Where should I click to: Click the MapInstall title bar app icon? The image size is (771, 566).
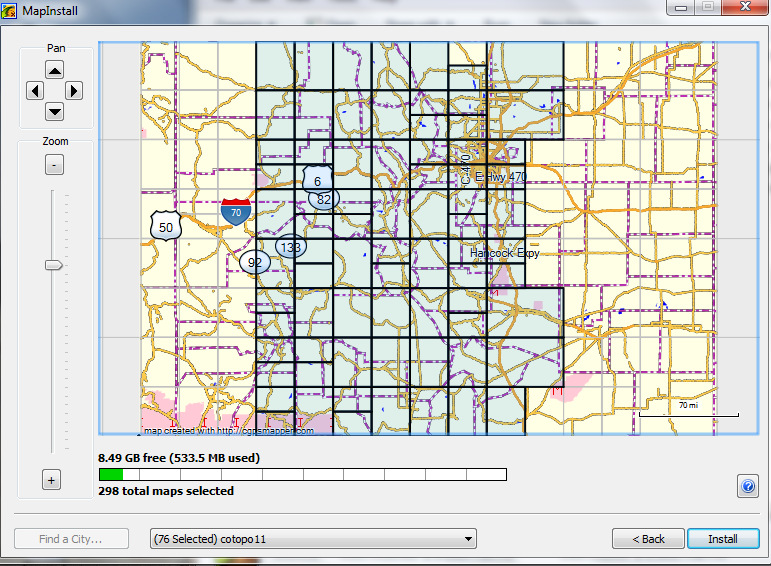point(11,9)
